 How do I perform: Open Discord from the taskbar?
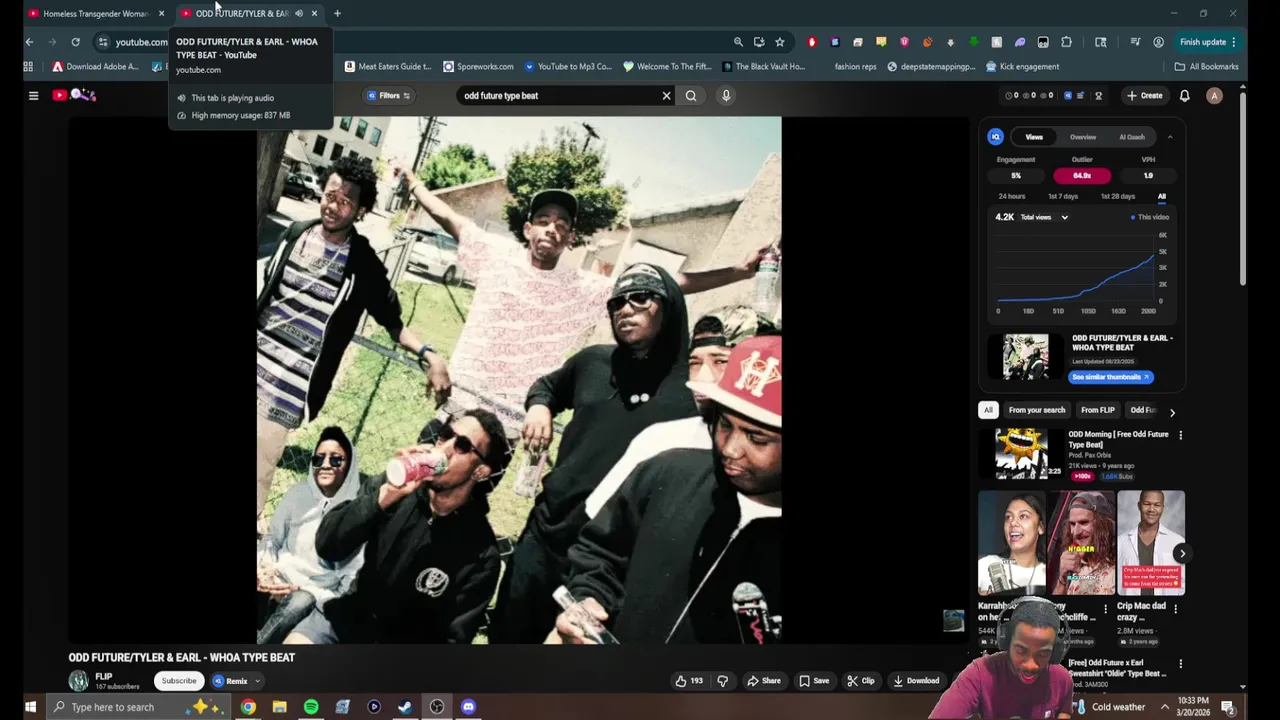(468, 707)
